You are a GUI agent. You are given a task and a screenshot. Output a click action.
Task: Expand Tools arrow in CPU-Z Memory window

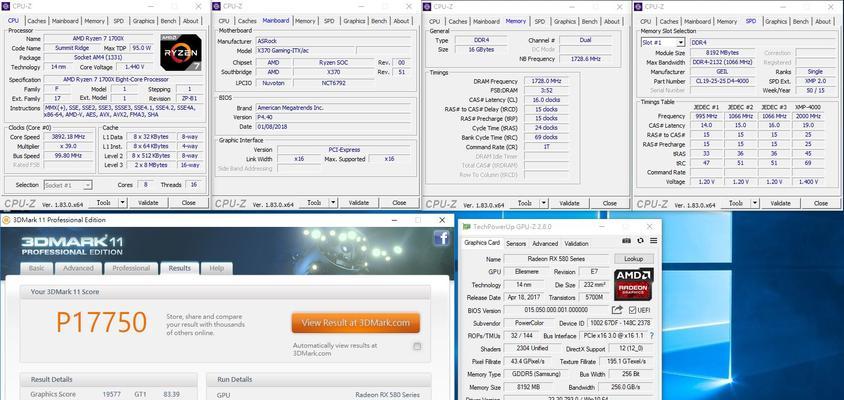(544, 203)
